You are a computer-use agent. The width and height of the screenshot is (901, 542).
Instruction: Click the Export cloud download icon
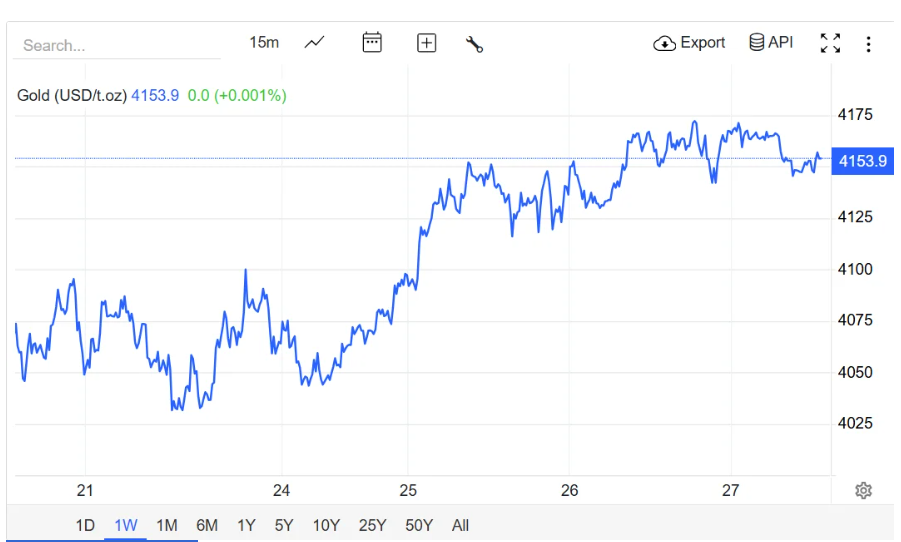pyautogui.click(x=664, y=43)
